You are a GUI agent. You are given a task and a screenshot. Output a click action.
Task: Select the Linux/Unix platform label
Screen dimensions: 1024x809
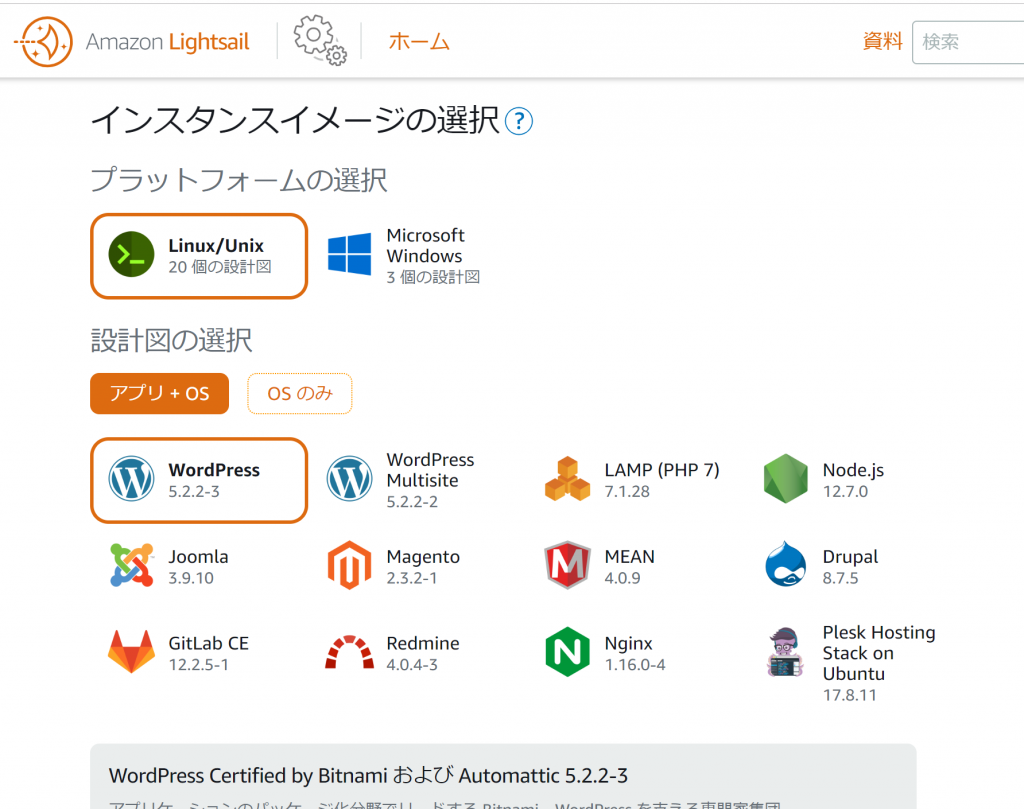[216, 246]
